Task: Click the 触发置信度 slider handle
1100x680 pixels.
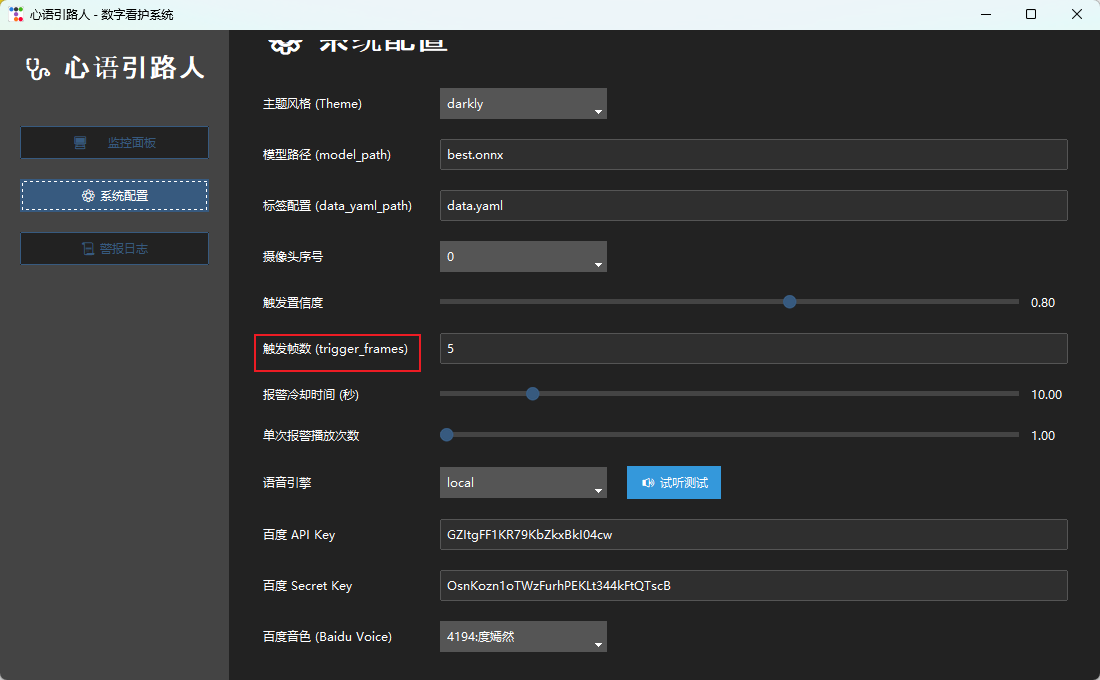Action: (x=789, y=301)
